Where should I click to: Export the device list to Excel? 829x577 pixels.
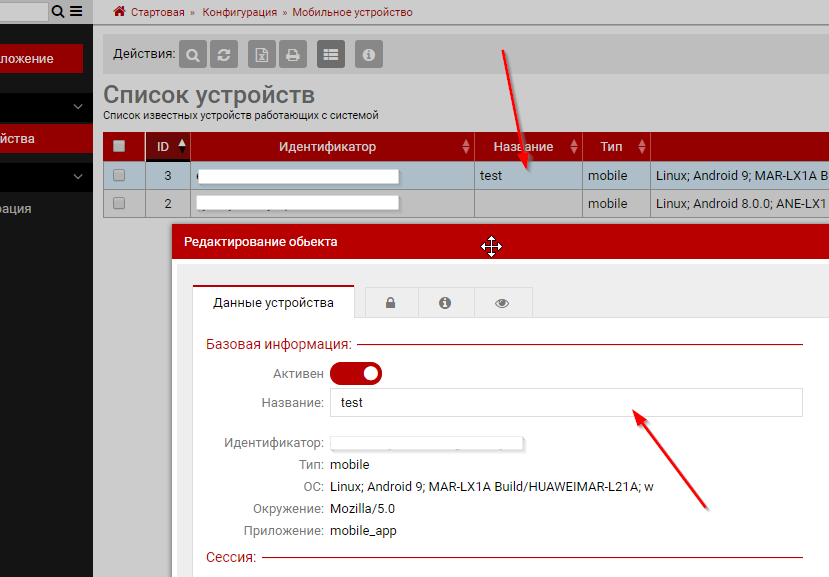tap(262, 55)
